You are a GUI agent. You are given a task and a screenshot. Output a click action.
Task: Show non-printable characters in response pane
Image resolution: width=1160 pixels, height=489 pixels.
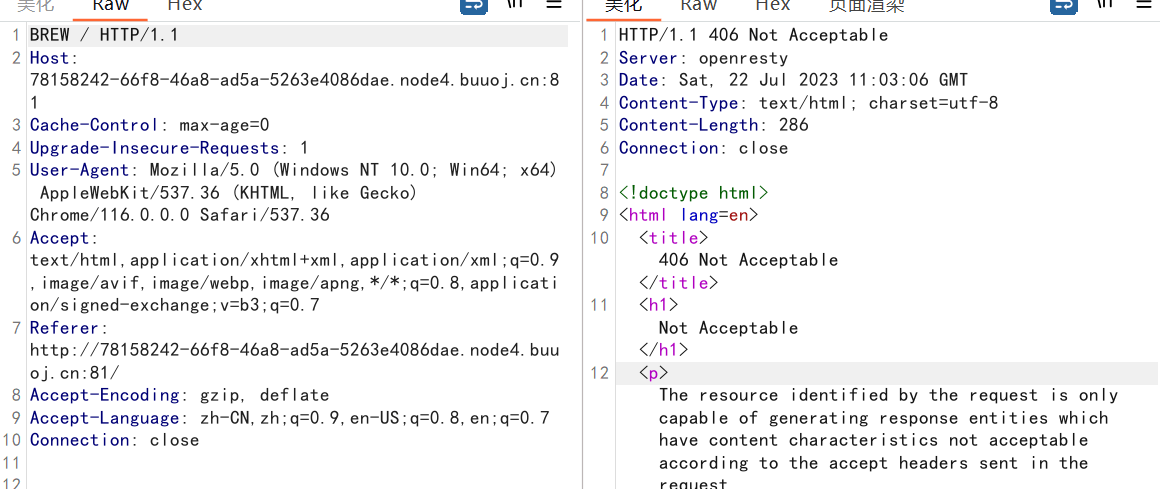pyautogui.click(x=1104, y=5)
